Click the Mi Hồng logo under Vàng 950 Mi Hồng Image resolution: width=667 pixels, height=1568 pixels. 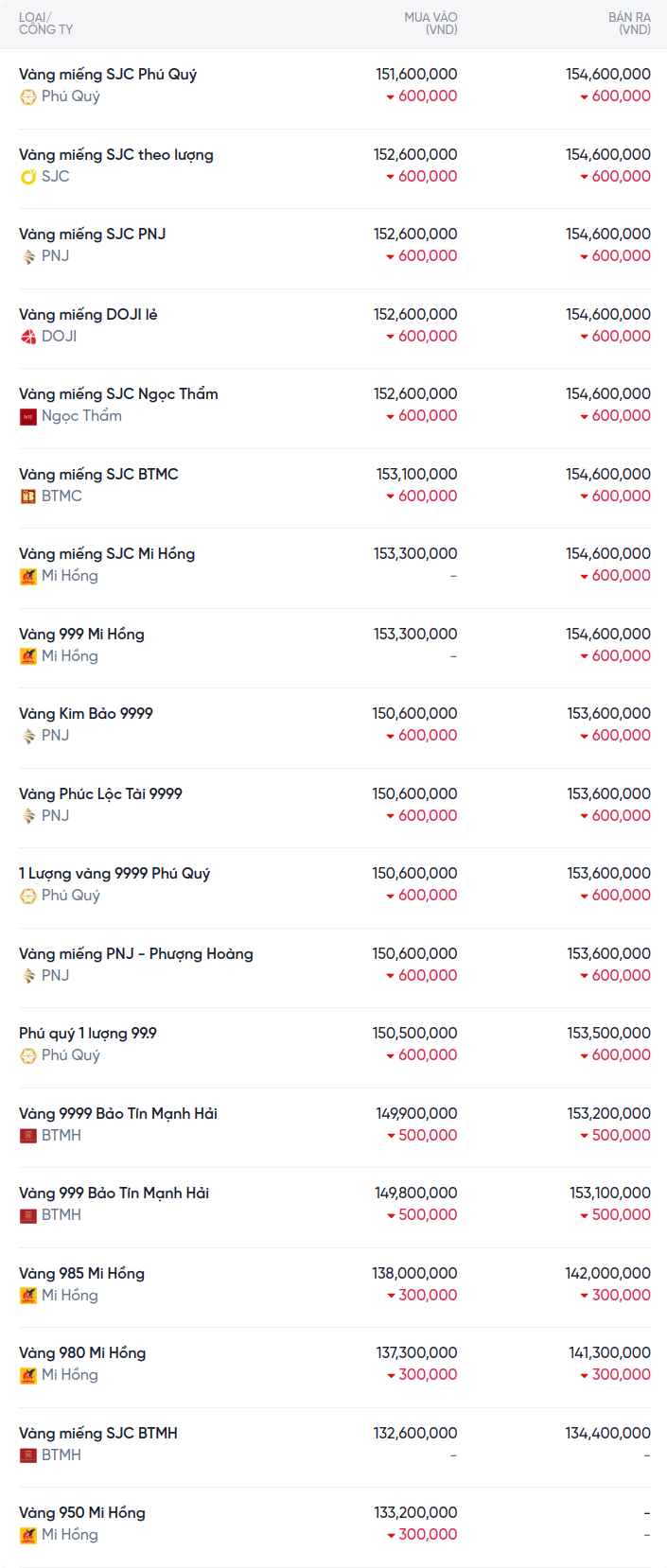[28, 1535]
